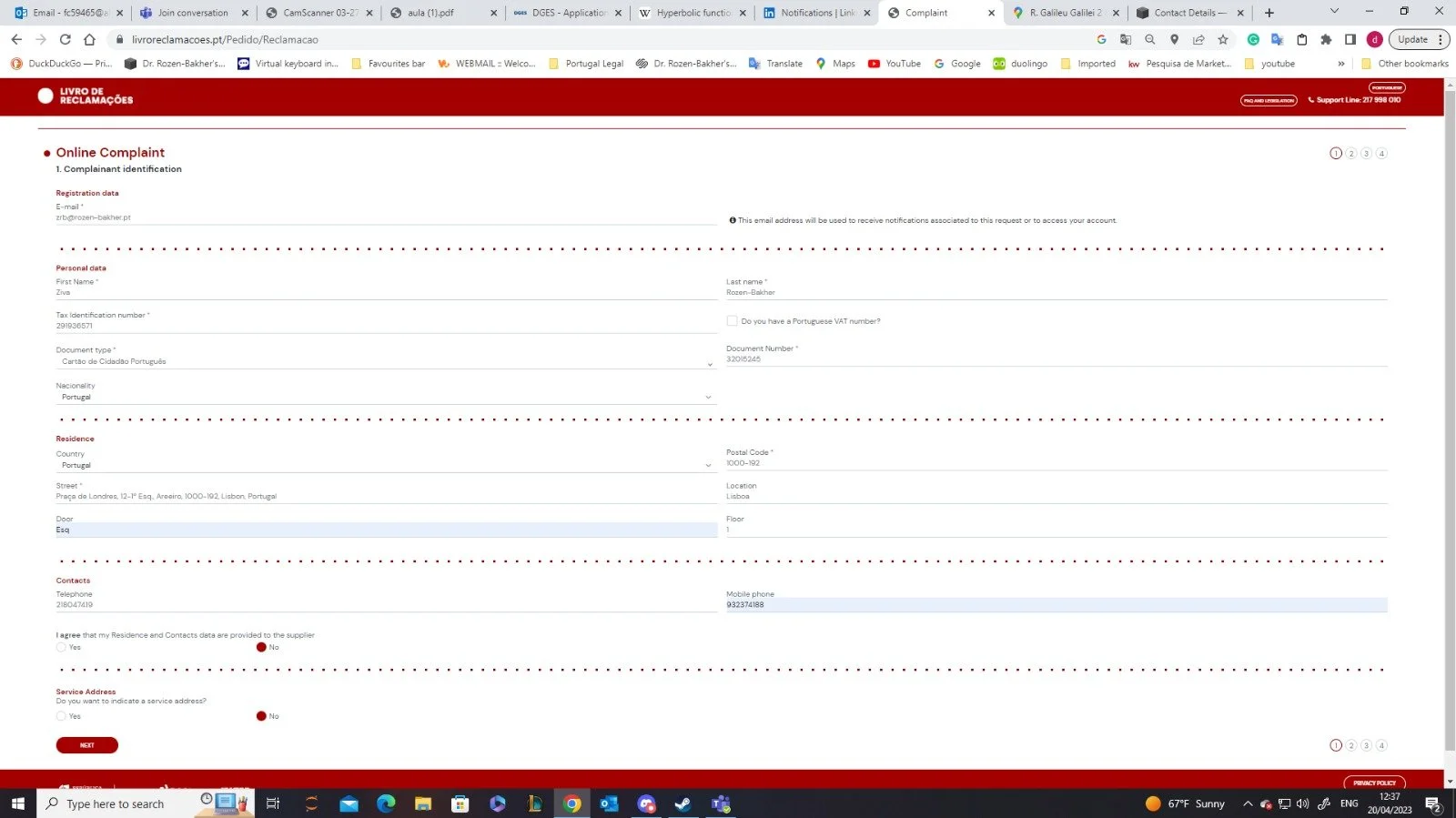1456x818 pixels.
Task: Open the profile avatar 'd'
Action: 1375,40
